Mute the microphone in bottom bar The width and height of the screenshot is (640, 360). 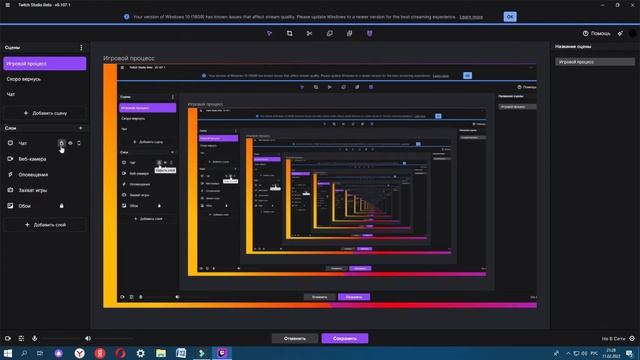click(x=35, y=338)
